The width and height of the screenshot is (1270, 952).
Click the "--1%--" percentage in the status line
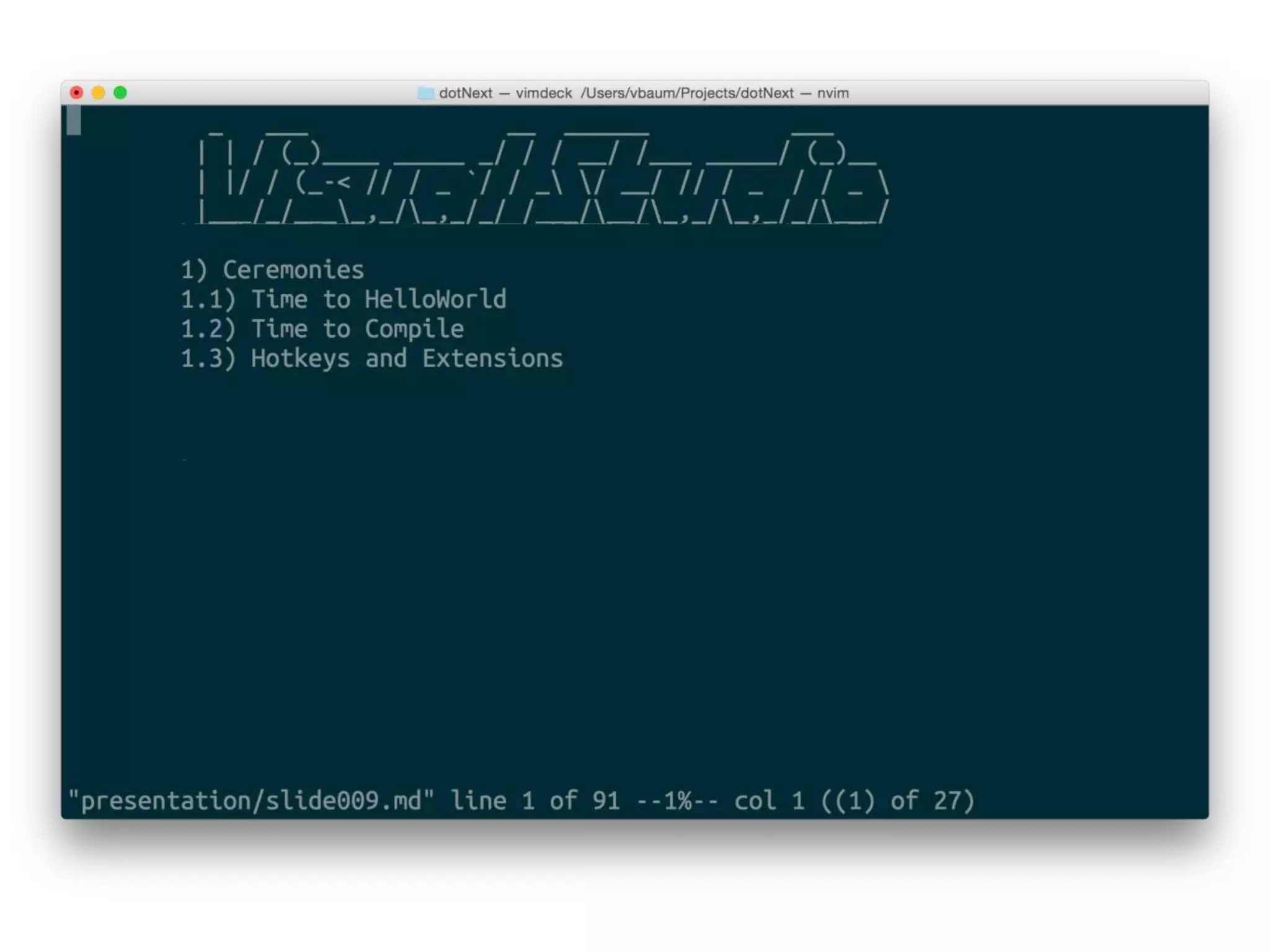click(678, 801)
